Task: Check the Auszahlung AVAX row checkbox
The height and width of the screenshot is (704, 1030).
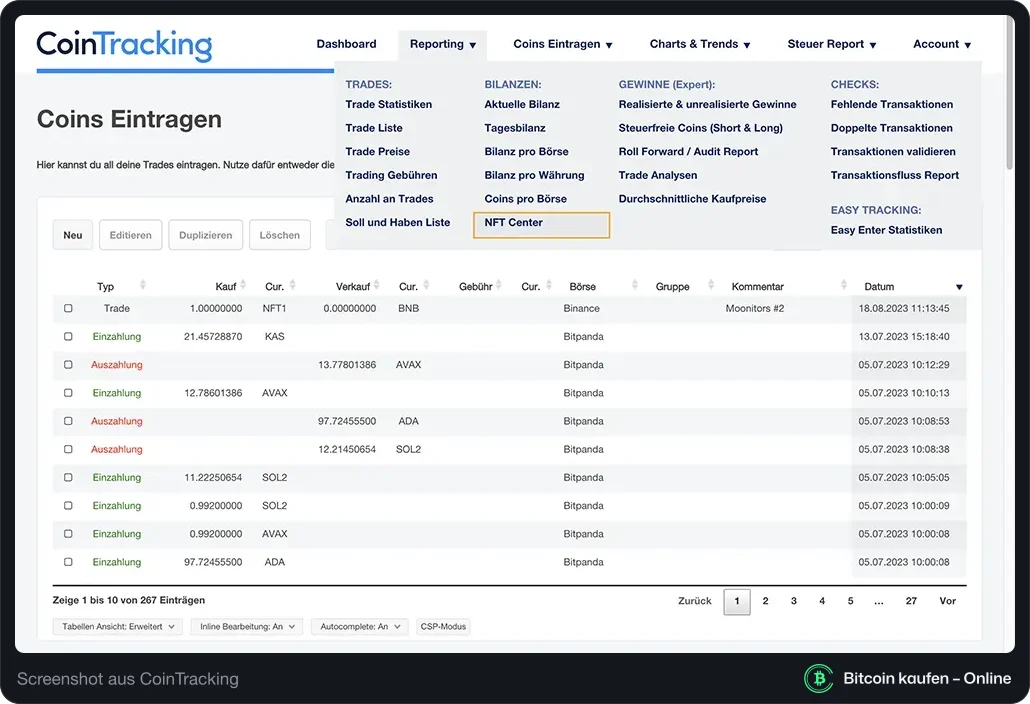Action: [x=68, y=364]
